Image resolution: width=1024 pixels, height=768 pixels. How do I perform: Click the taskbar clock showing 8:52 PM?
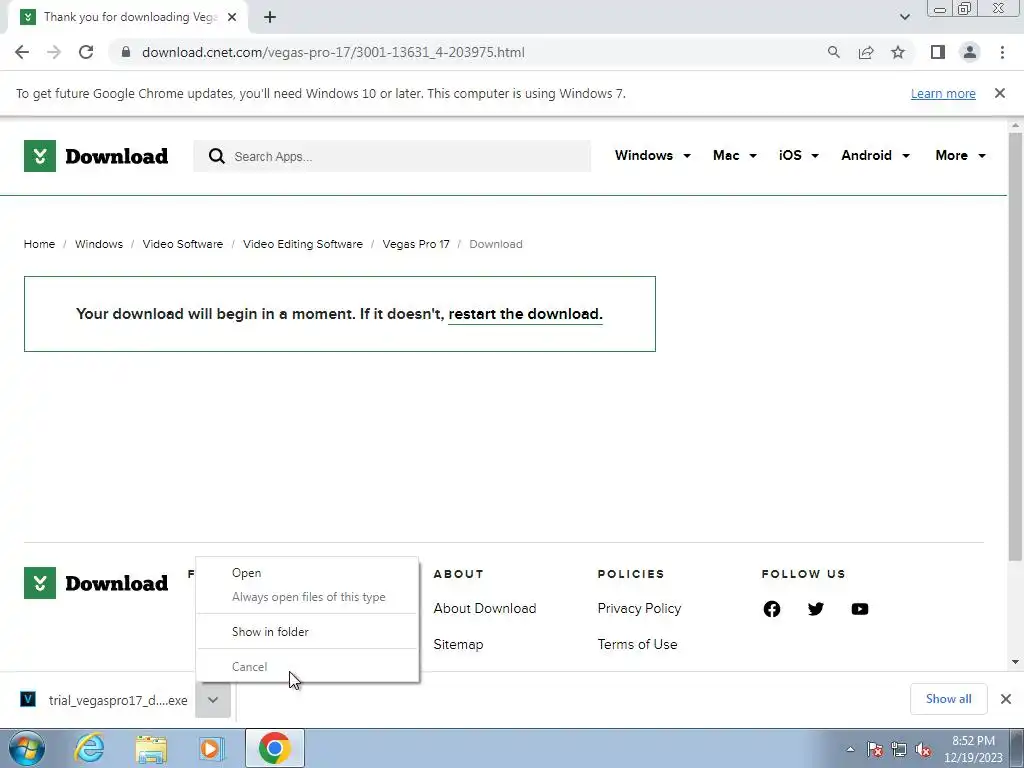coord(973,749)
